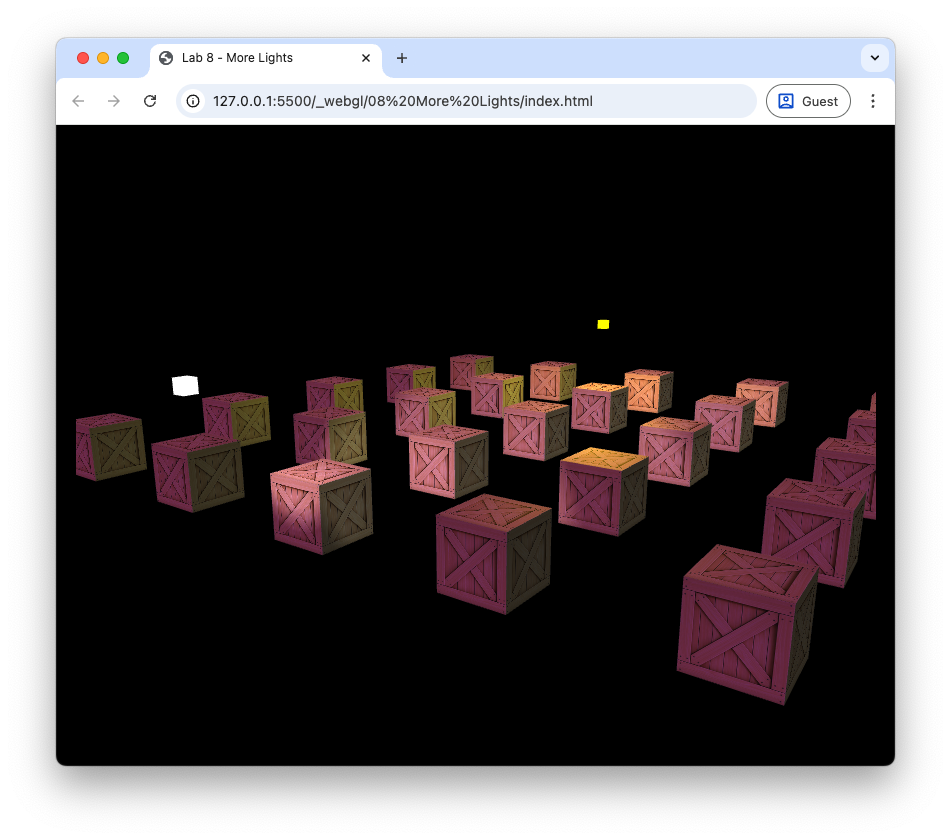Open Chrome's three-dot menu
The width and height of the screenshot is (951, 840).
pyautogui.click(x=872, y=101)
